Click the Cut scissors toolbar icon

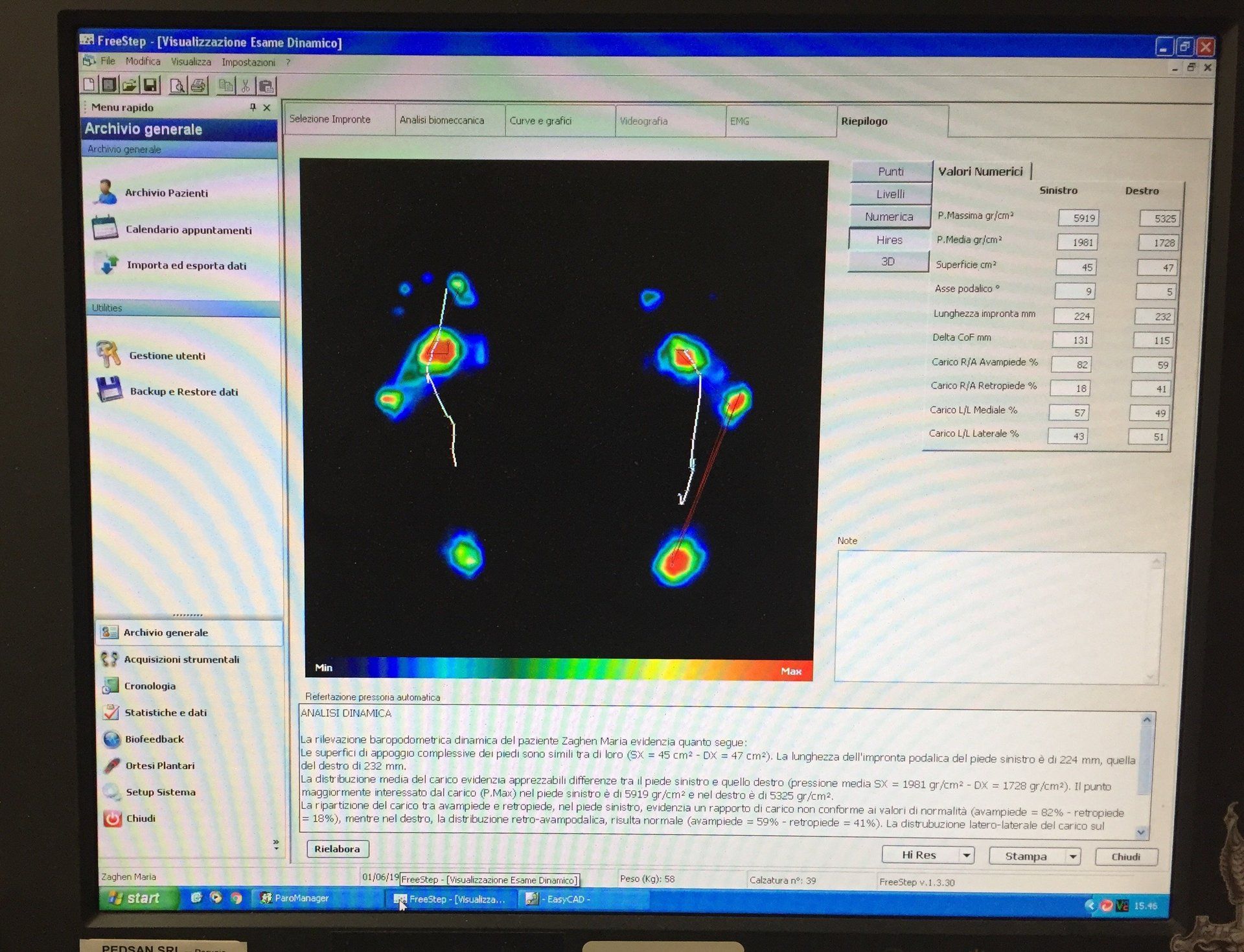(246, 86)
